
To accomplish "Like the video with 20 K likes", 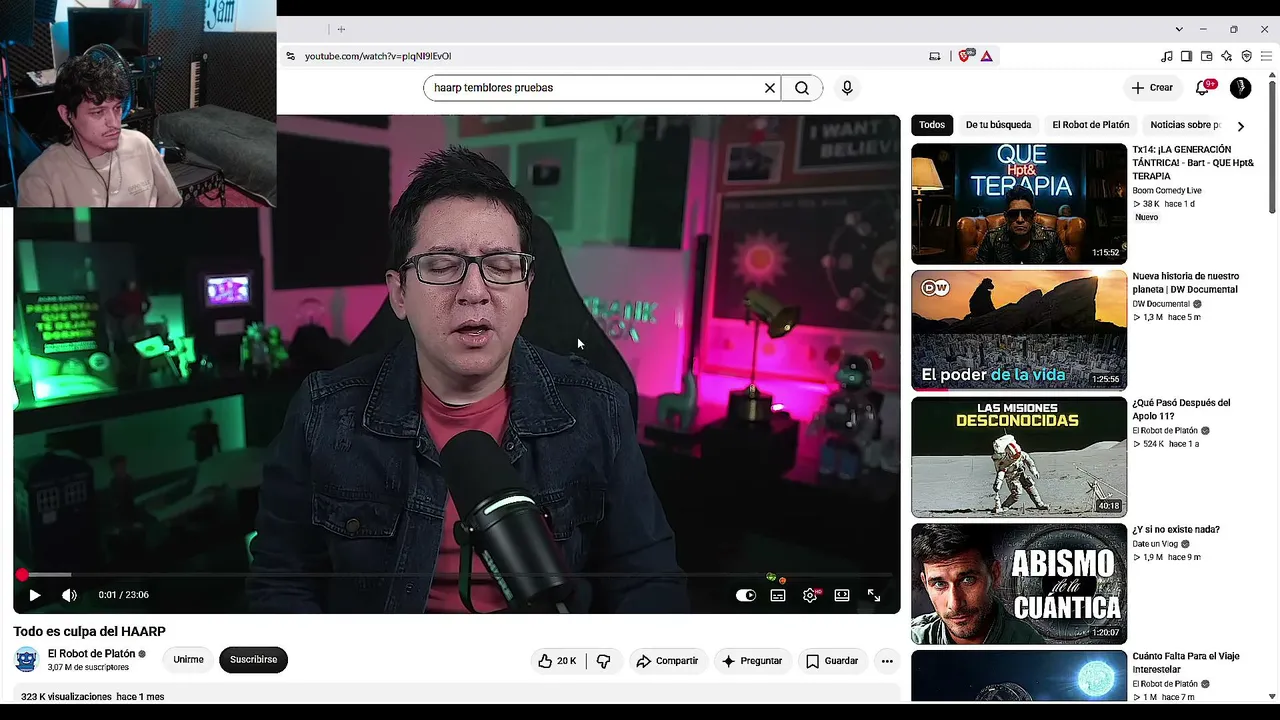I will [x=557, y=661].
